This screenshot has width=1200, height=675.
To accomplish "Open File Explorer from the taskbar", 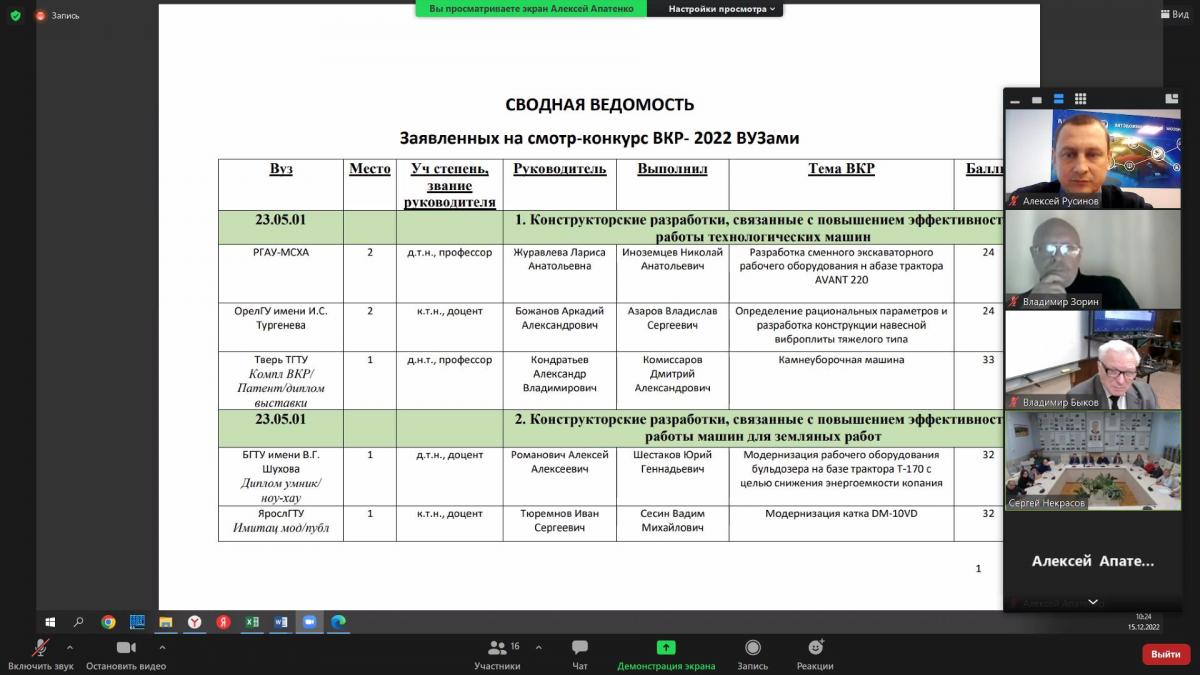I will (165, 622).
